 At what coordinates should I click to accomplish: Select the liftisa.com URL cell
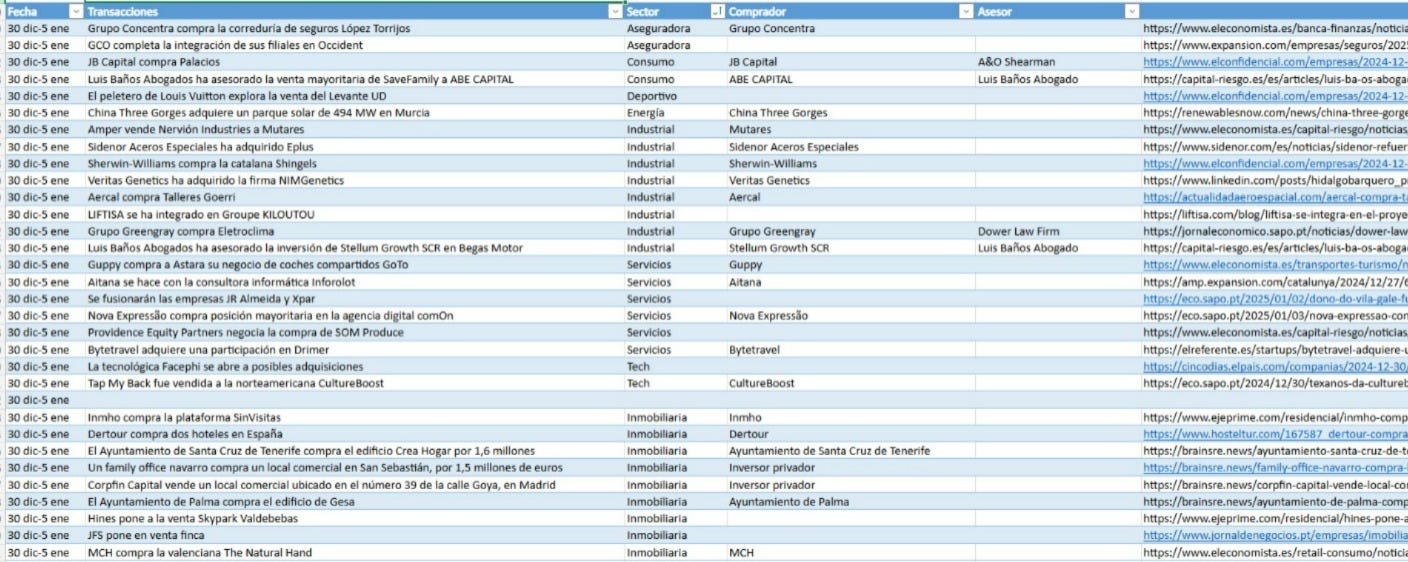click(x=1275, y=215)
